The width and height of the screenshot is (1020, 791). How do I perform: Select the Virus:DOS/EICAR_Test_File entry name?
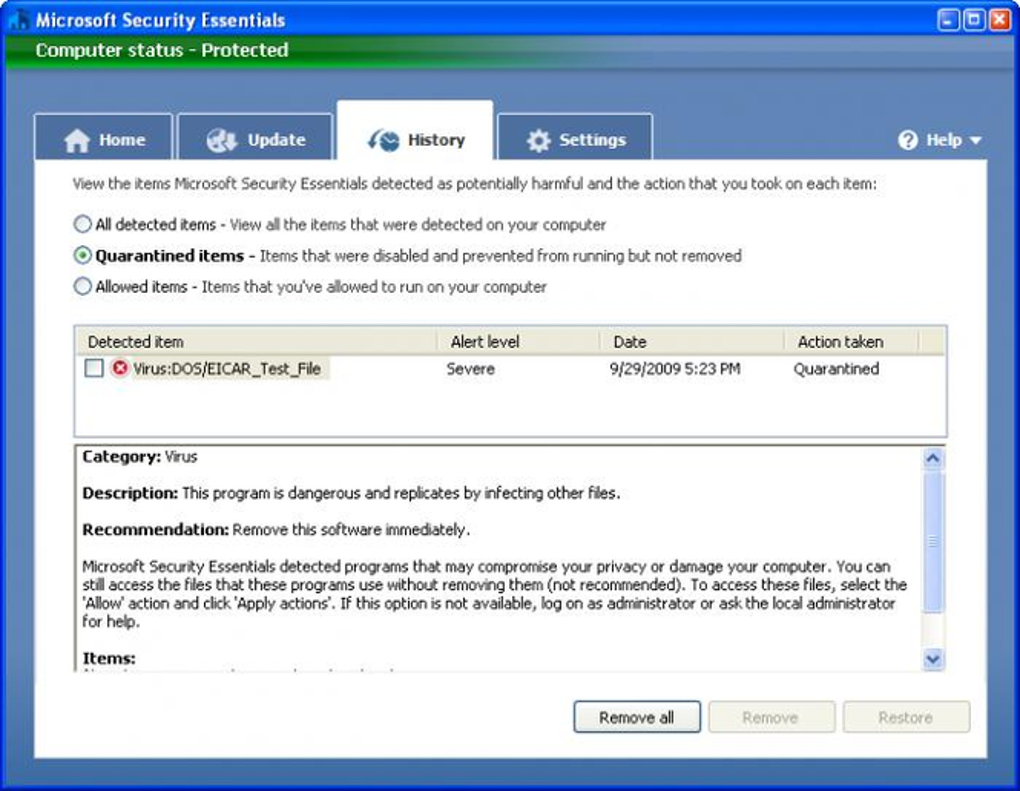tap(227, 369)
